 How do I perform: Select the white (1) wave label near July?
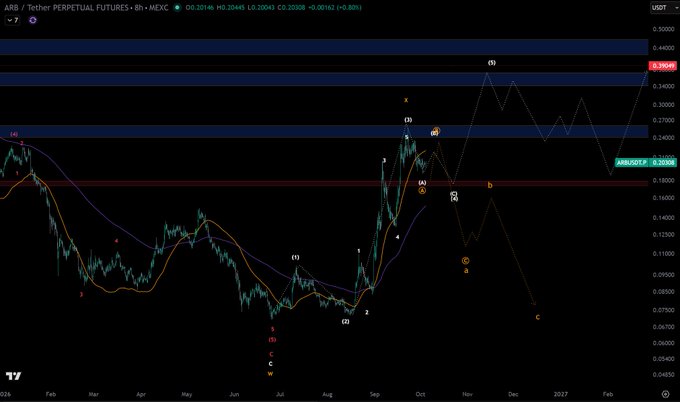[x=295, y=257]
